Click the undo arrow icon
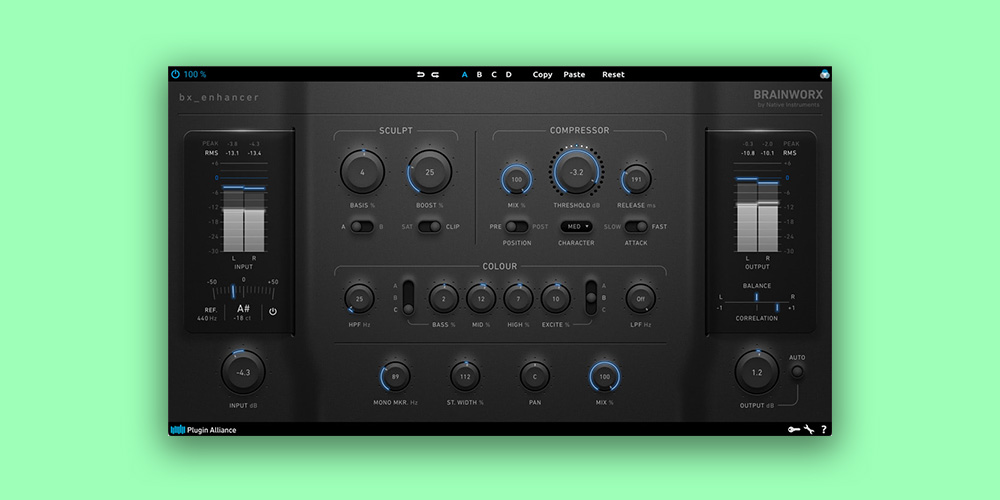This screenshot has width=1000, height=500. coord(420,74)
